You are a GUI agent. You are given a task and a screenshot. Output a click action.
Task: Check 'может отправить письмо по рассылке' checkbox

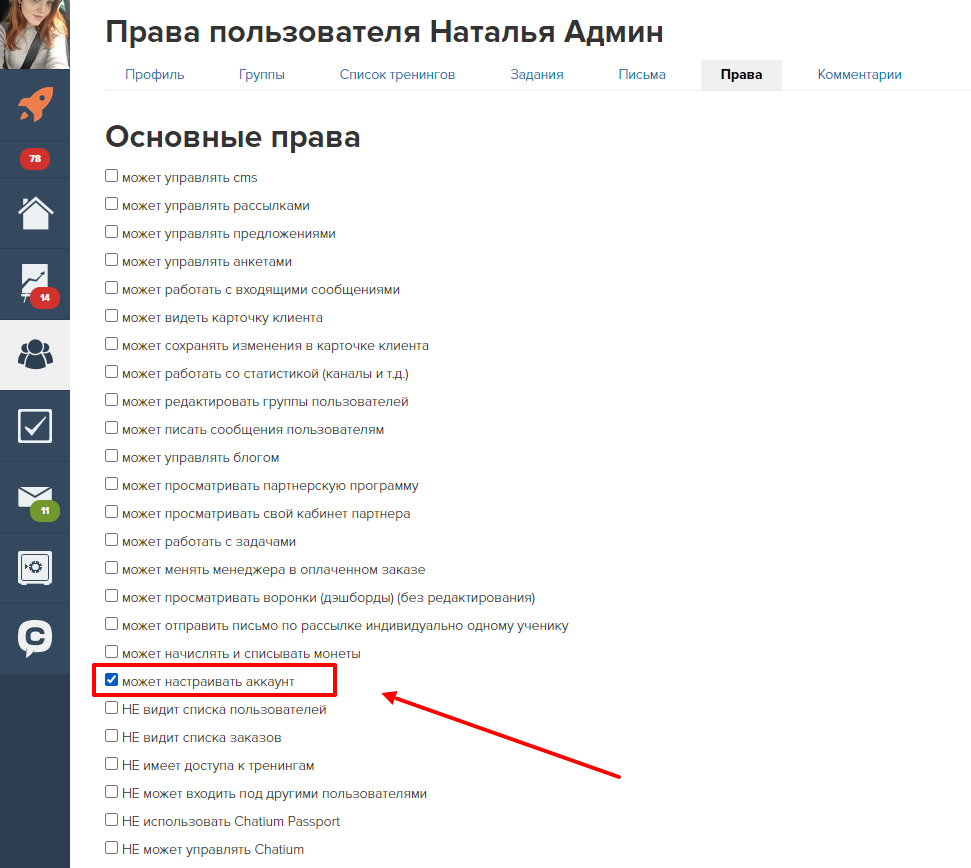pos(111,623)
